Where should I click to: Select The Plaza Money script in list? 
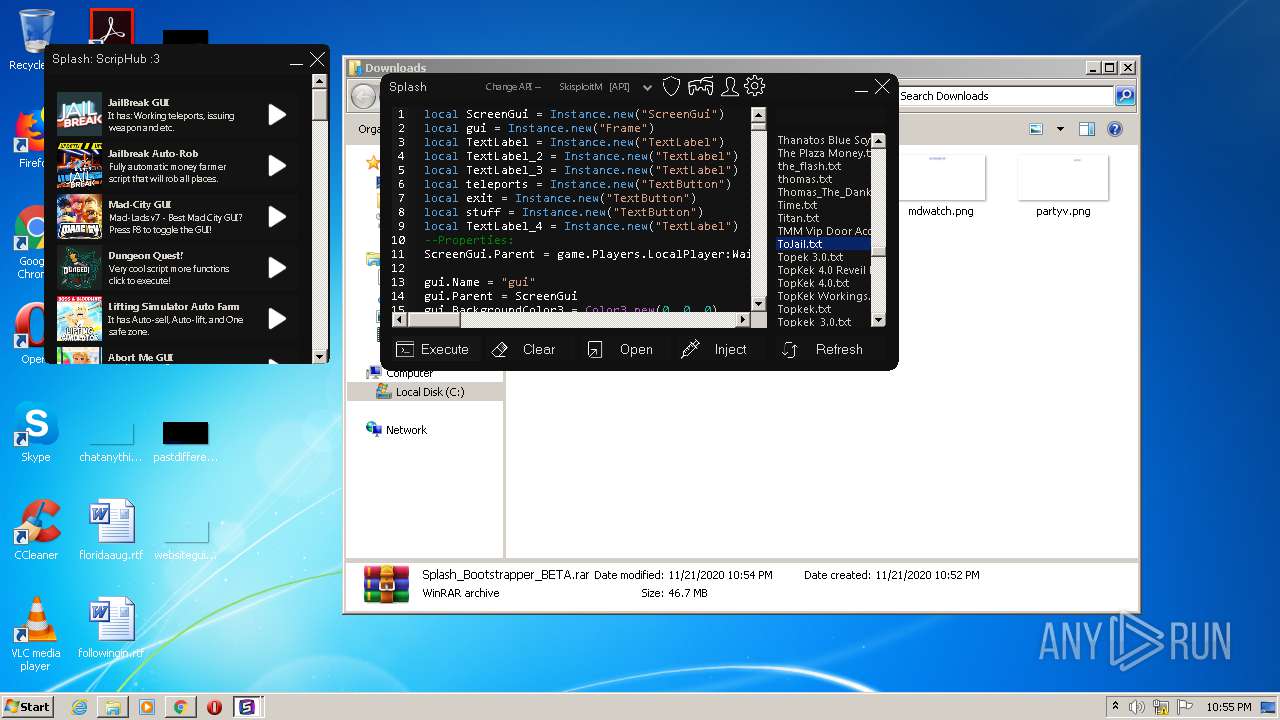click(823, 153)
